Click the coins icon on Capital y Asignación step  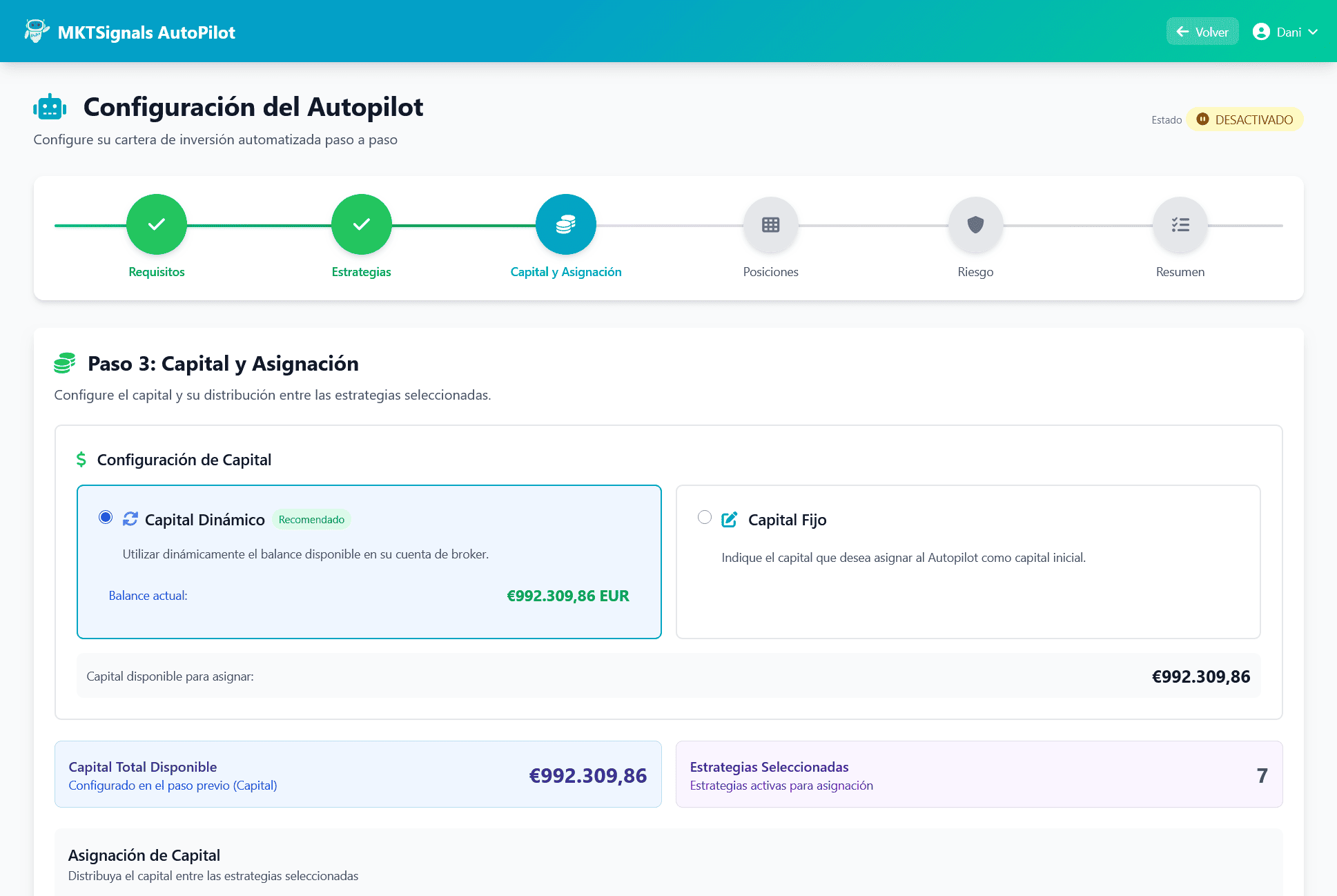coord(565,224)
